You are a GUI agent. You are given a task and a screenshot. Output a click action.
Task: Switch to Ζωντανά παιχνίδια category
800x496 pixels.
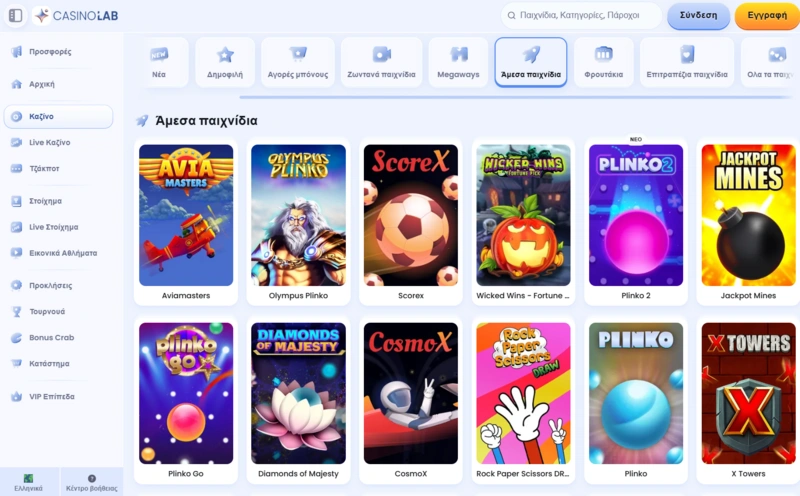[382, 62]
